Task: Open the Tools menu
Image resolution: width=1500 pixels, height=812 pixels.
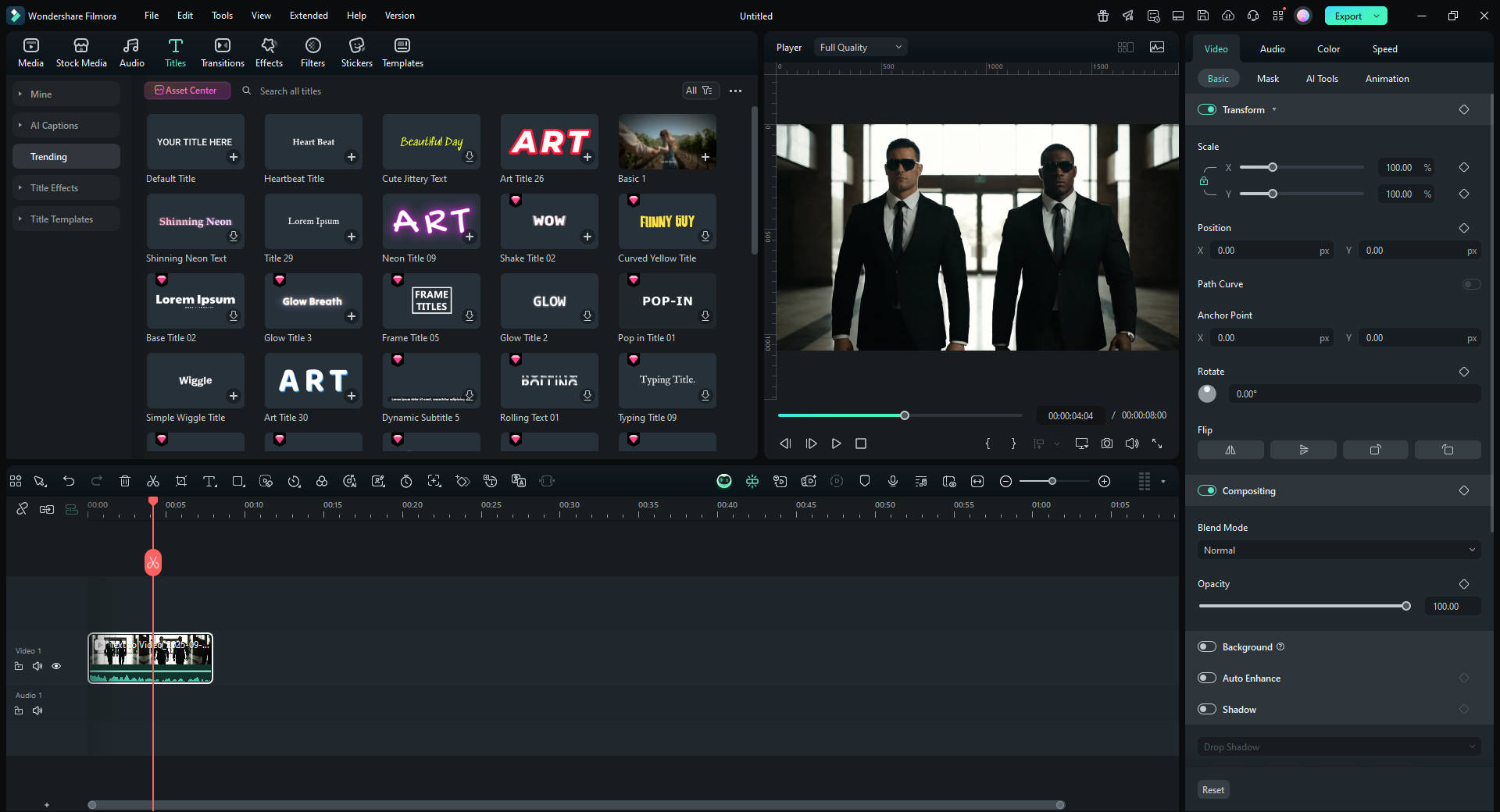Action: click(222, 16)
